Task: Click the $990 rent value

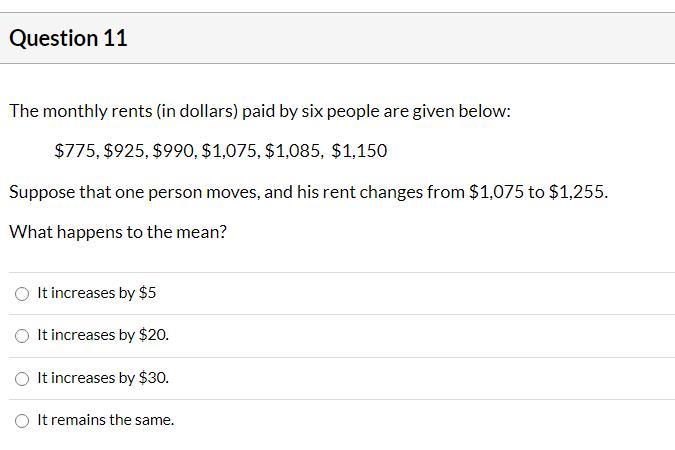Action: click(x=174, y=151)
